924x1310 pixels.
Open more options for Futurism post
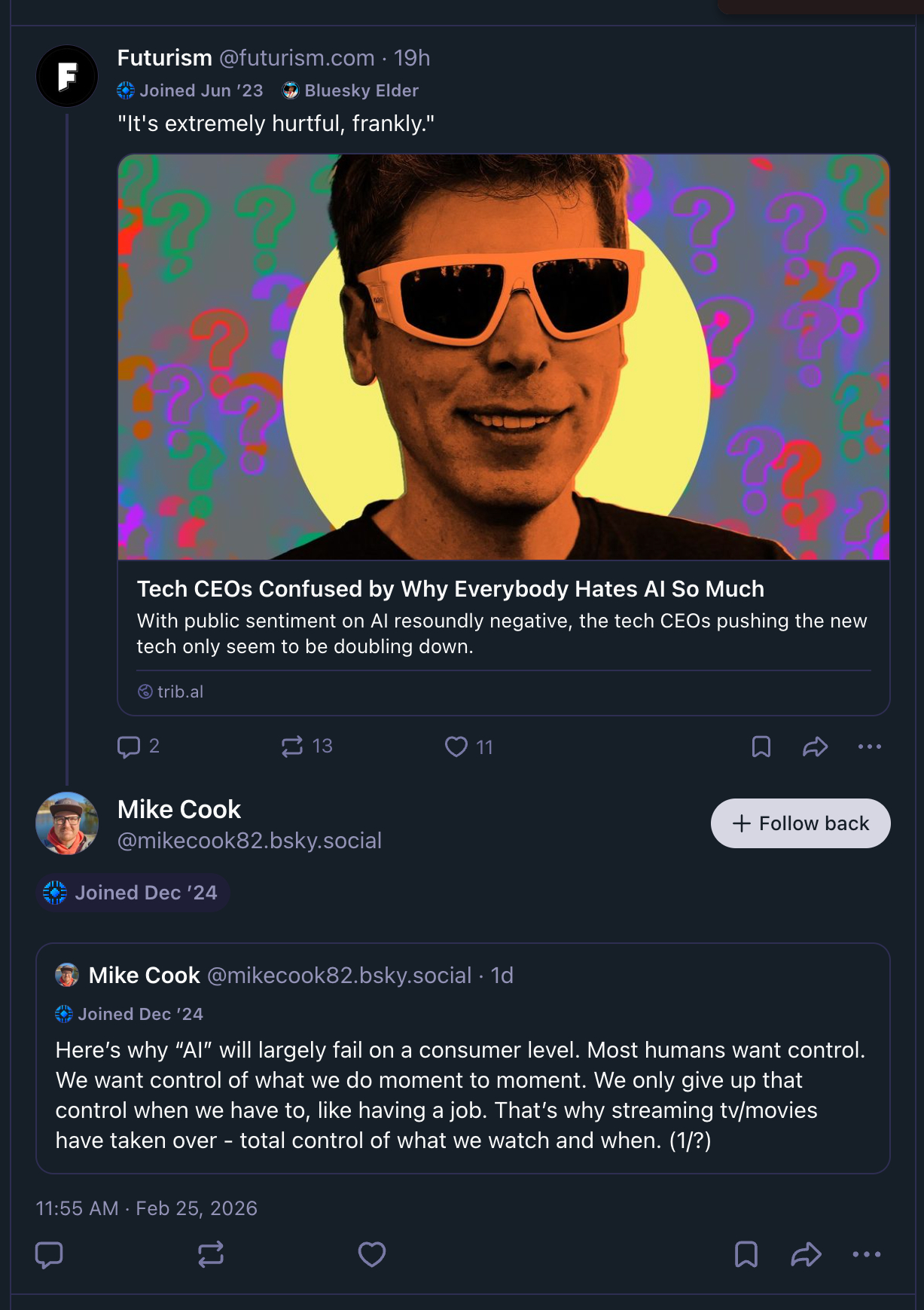[869, 747]
